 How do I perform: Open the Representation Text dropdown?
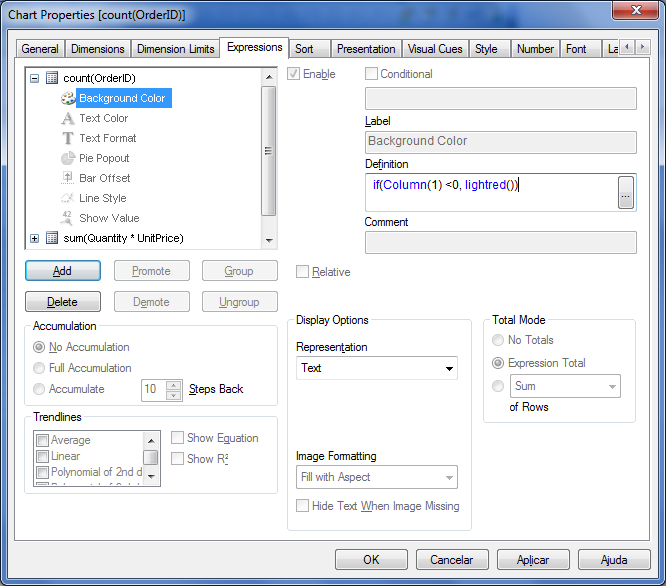[377, 368]
